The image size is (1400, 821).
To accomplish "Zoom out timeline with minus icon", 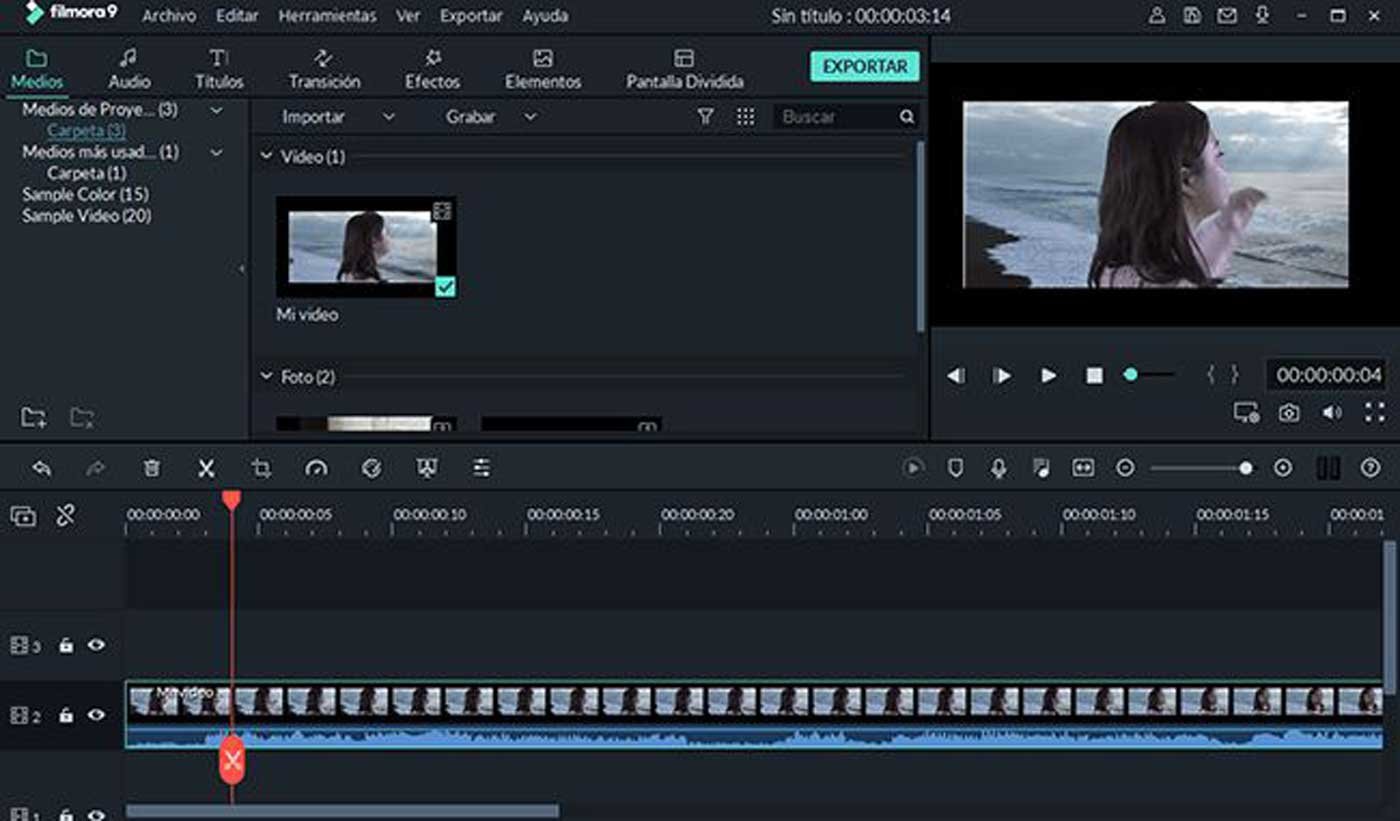I will (x=1125, y=467).
